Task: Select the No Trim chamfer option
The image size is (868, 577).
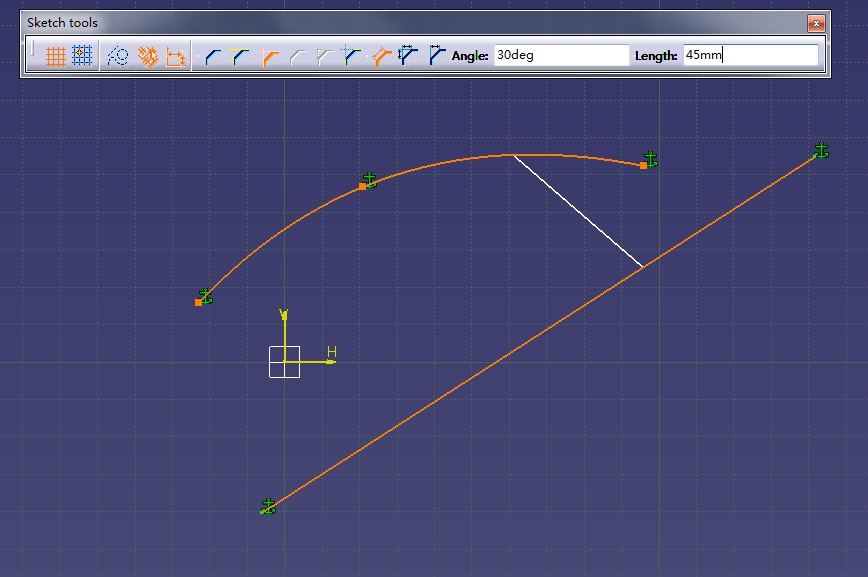Action: click(269, 56)
